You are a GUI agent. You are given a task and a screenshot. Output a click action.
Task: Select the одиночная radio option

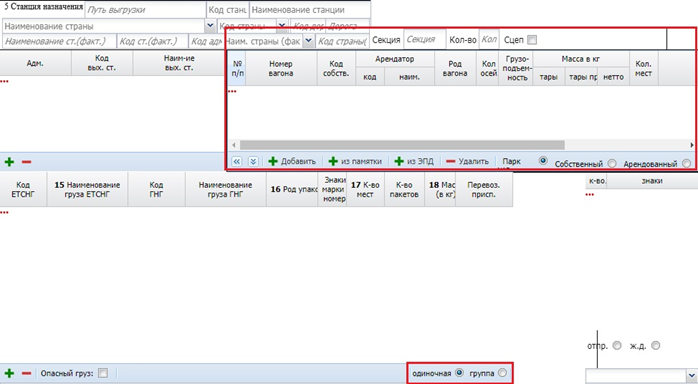pos(459,373)
